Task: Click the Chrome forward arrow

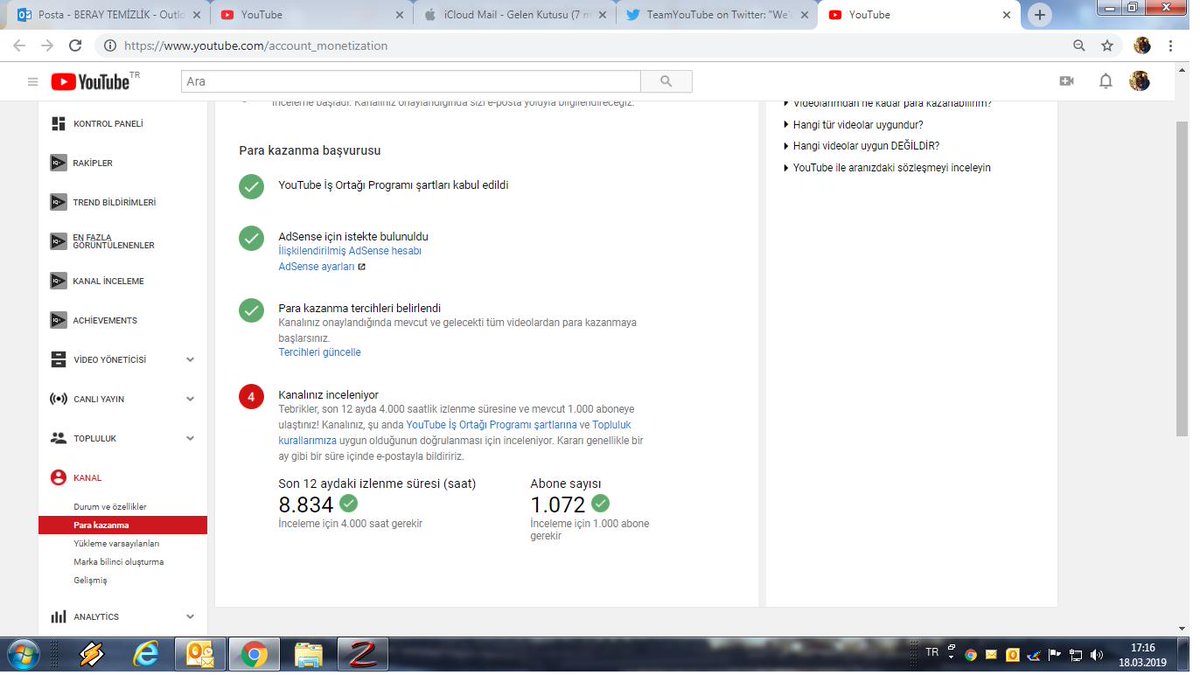Action: [47, 46]
